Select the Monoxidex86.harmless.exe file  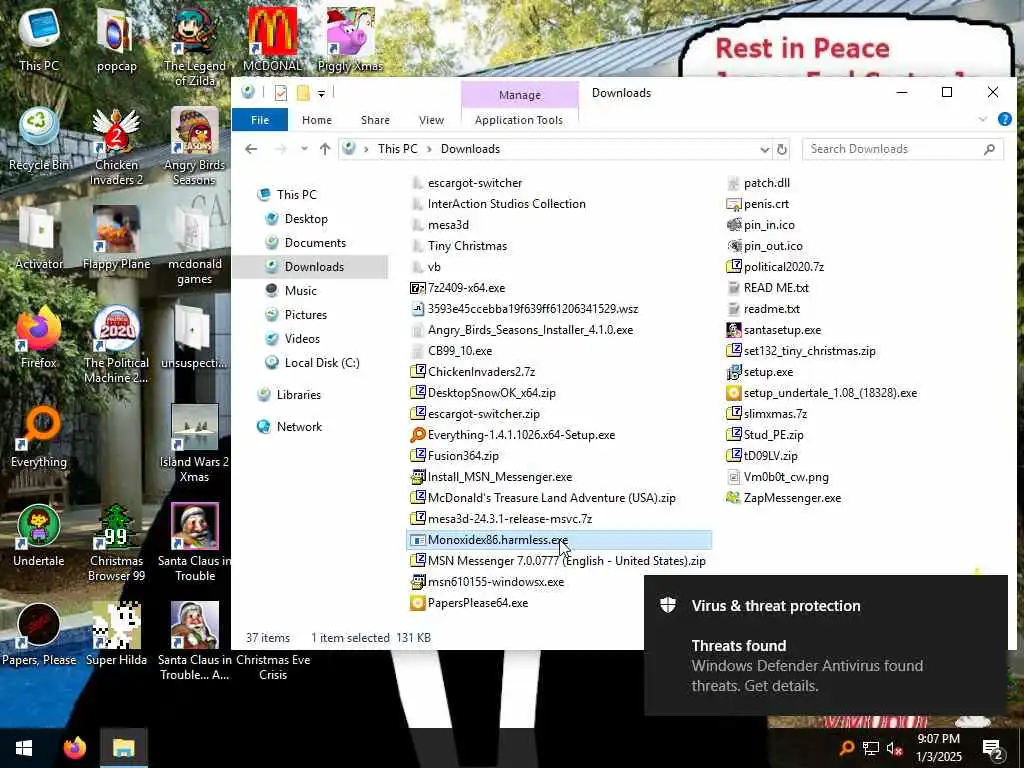pyautogui.click(x=560, y=539)
